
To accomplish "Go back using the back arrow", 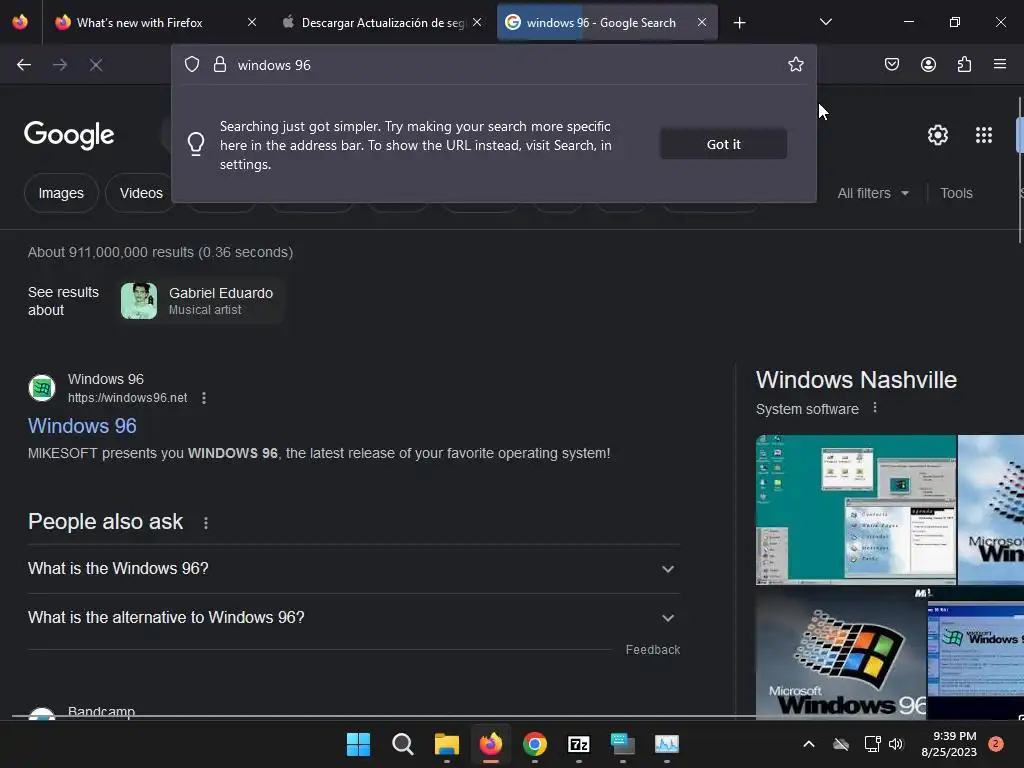I will [x=24, y=65].
